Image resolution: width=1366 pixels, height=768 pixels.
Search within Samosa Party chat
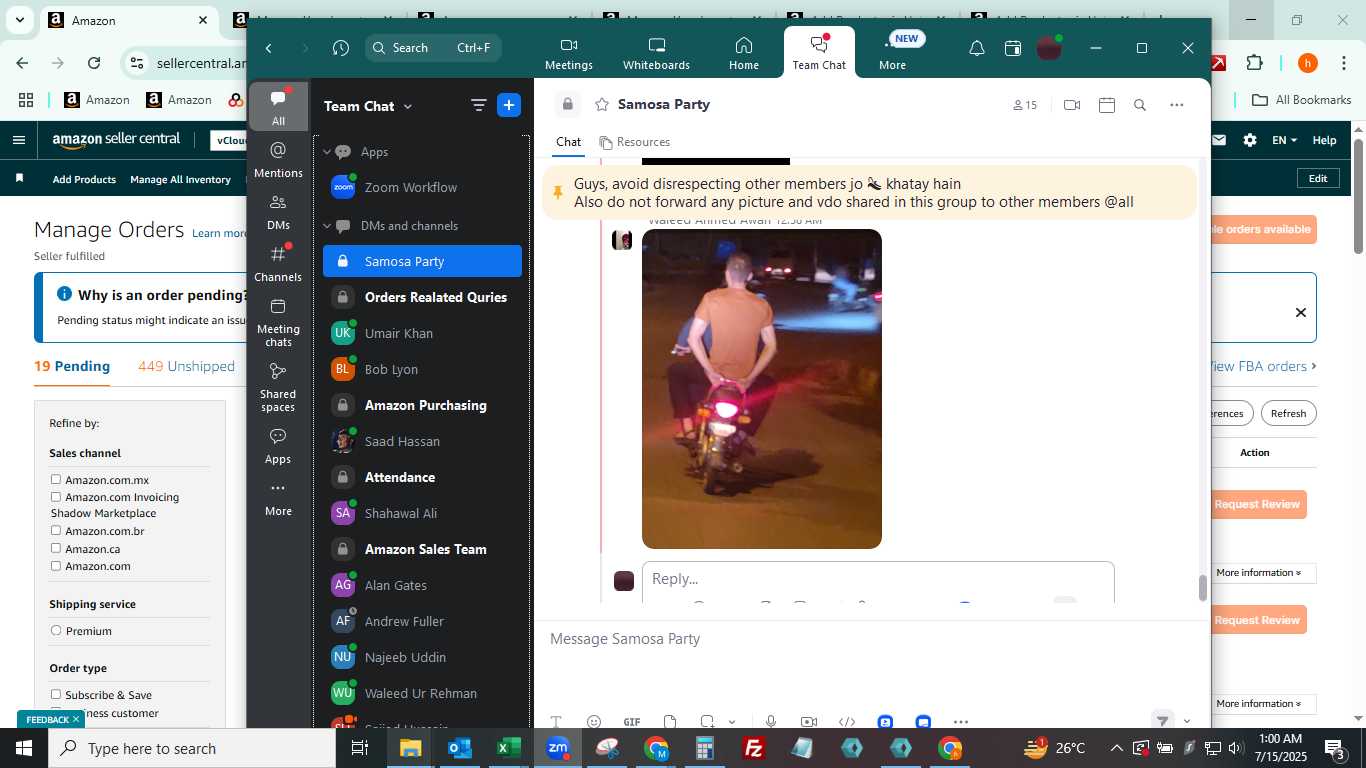(1140, 105)
